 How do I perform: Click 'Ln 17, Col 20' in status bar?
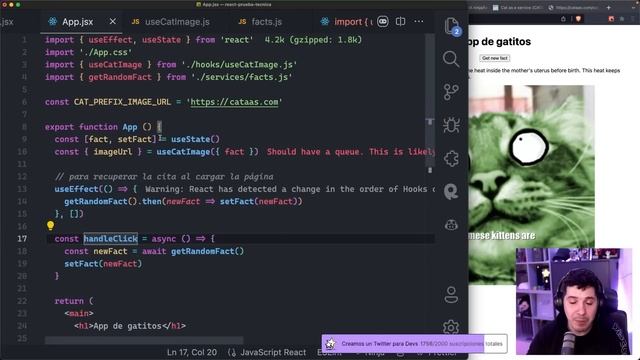click(x=192, y=352)
